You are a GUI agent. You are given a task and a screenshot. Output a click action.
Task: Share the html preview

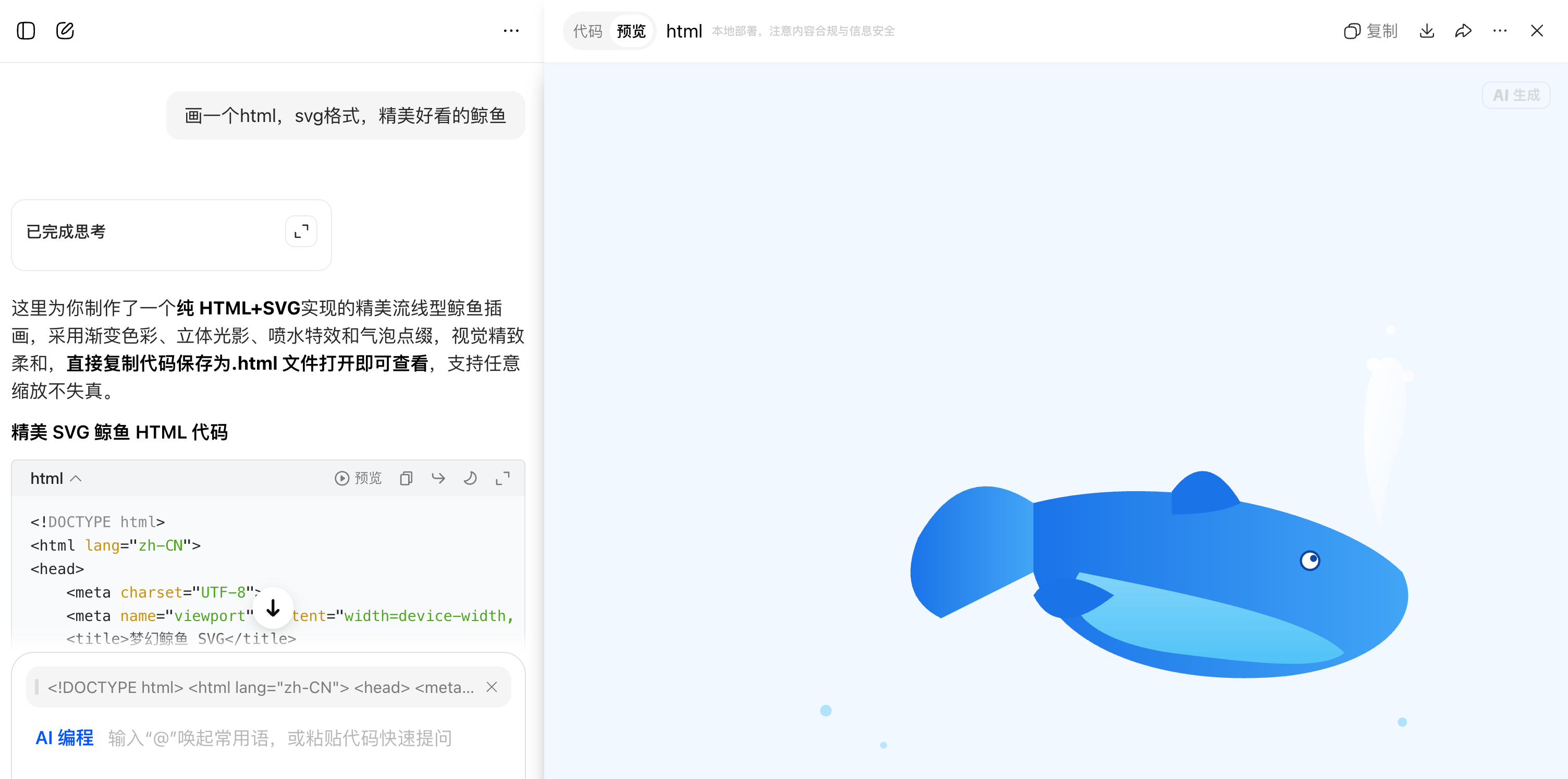[x=1463, y=30]
